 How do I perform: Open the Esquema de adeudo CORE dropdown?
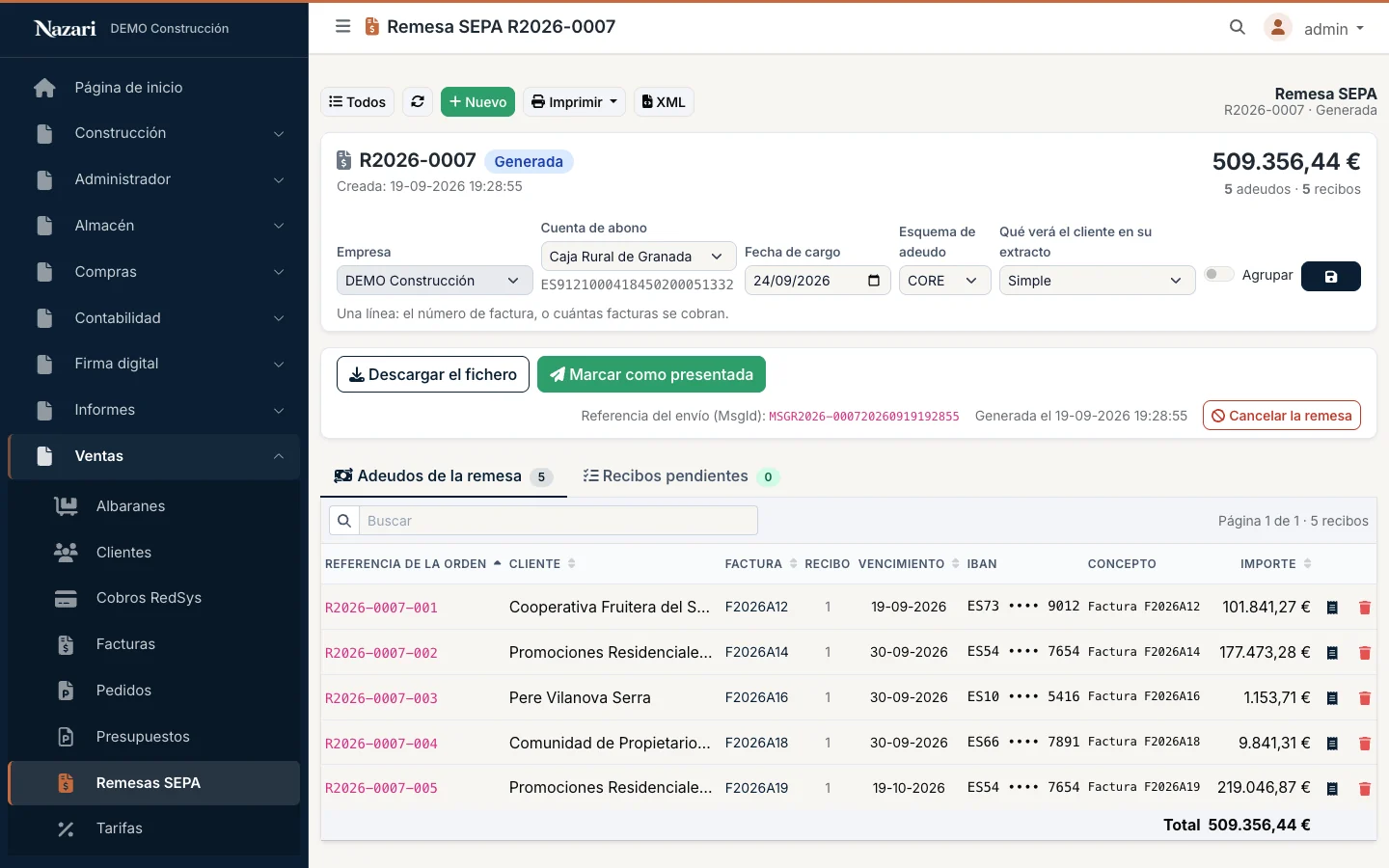click(944, 281)
